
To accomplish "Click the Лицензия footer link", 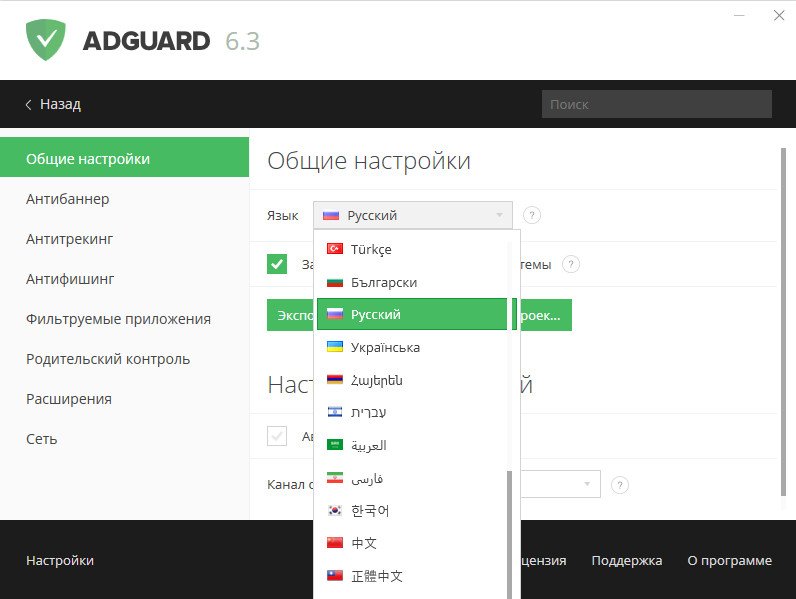I will coord(544,560).
